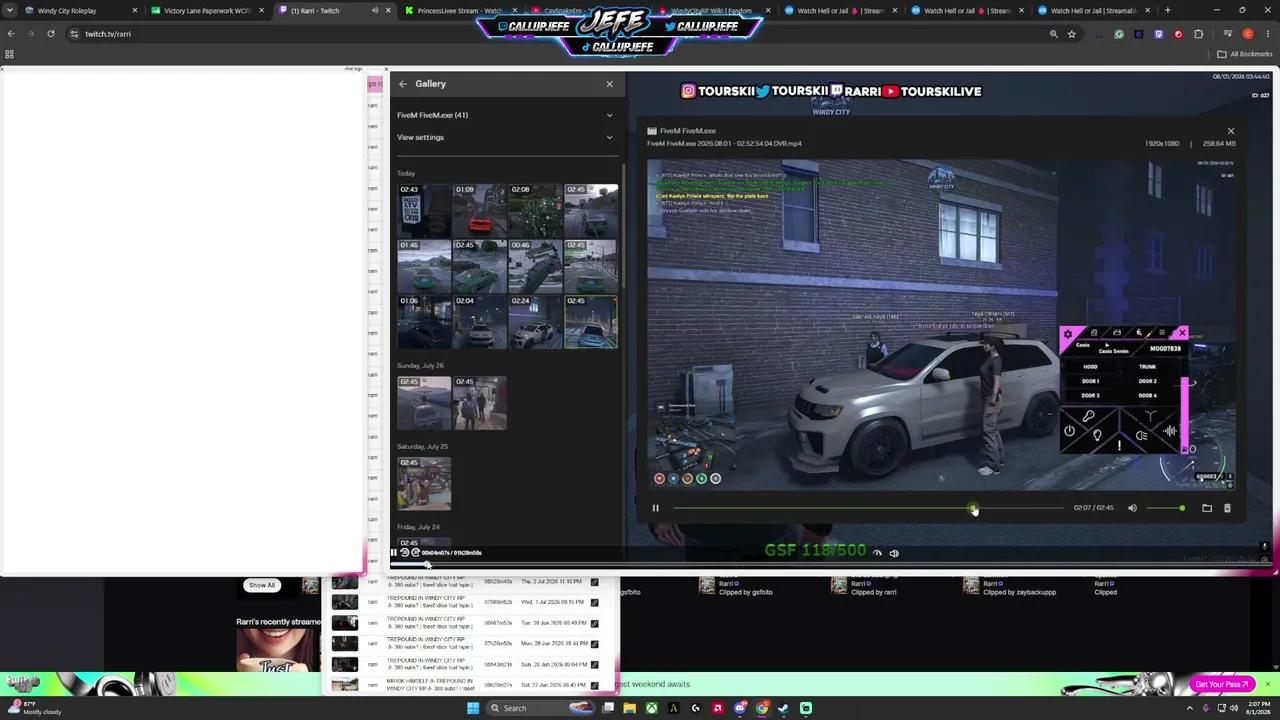Open the Saturday, July 25 clip thumbnail
This screenshot has height=720, width=1280.
click(x=424, y=483)
